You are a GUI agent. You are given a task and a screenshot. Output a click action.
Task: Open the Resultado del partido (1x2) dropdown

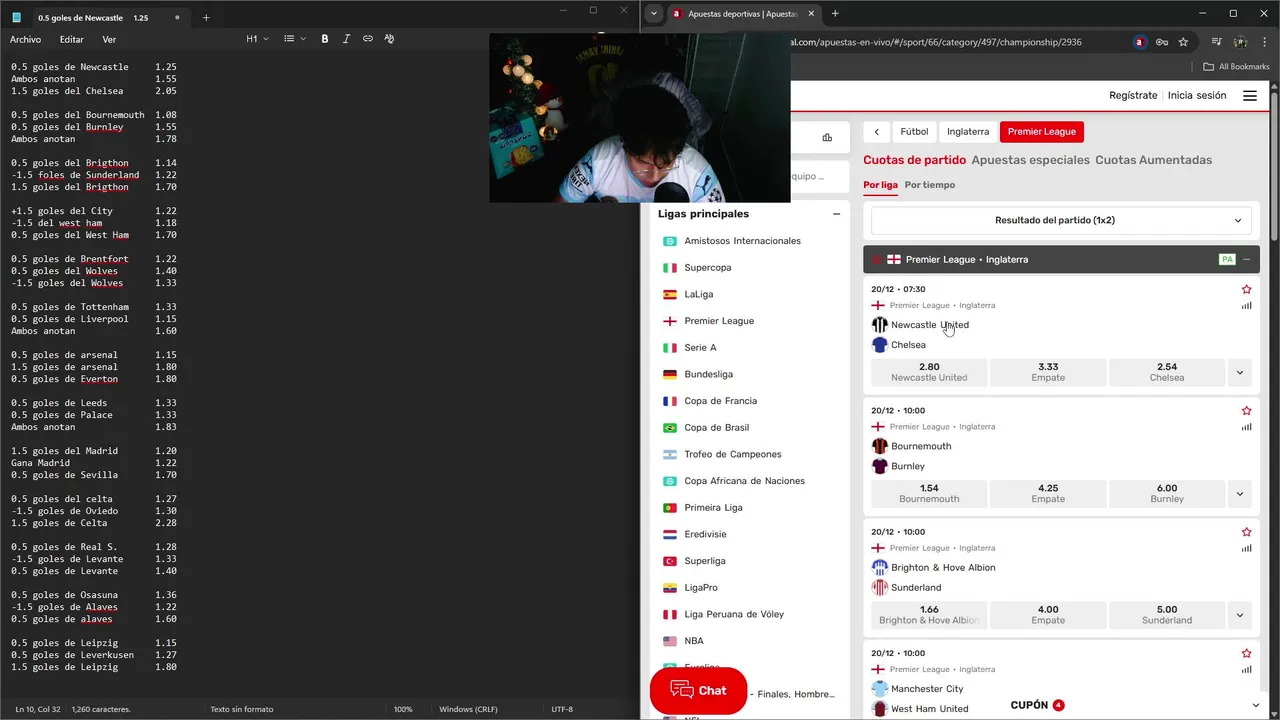pos(1061,220)
